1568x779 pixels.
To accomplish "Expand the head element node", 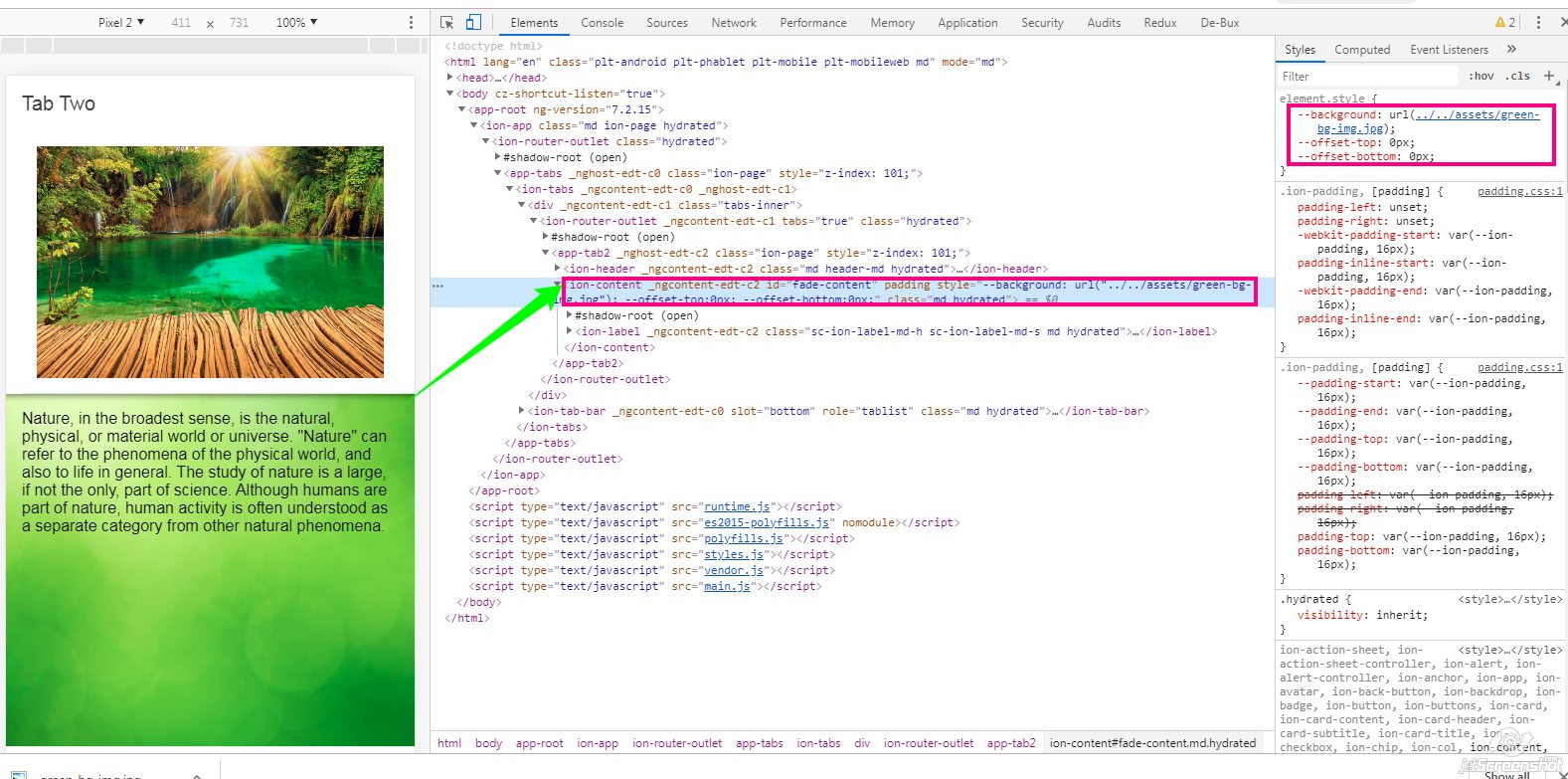I will click(x=450, y=78).
